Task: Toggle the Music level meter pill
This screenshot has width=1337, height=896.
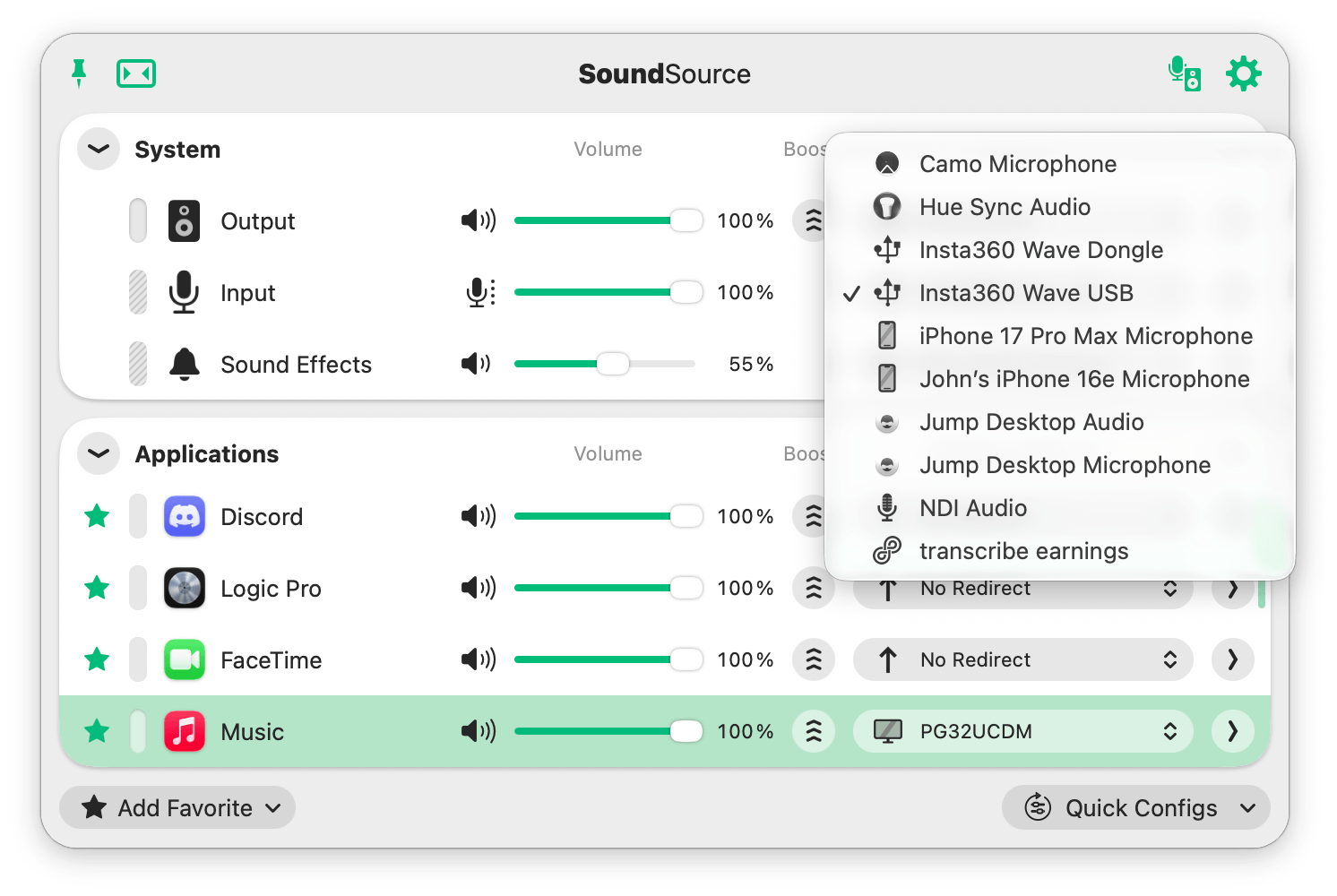Action: (138, 731)
